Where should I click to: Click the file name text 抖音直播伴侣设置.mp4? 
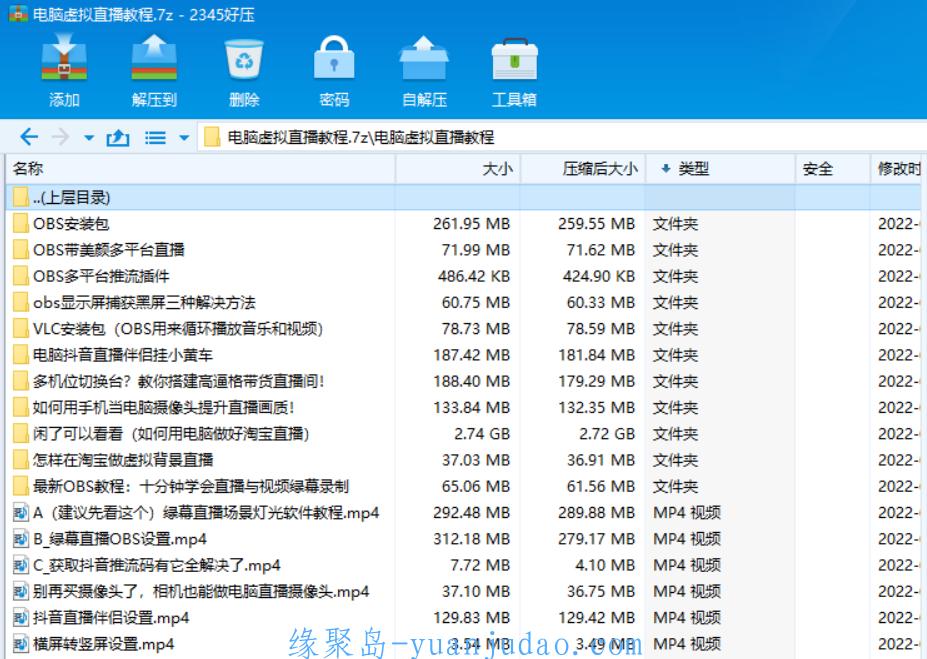111,618
